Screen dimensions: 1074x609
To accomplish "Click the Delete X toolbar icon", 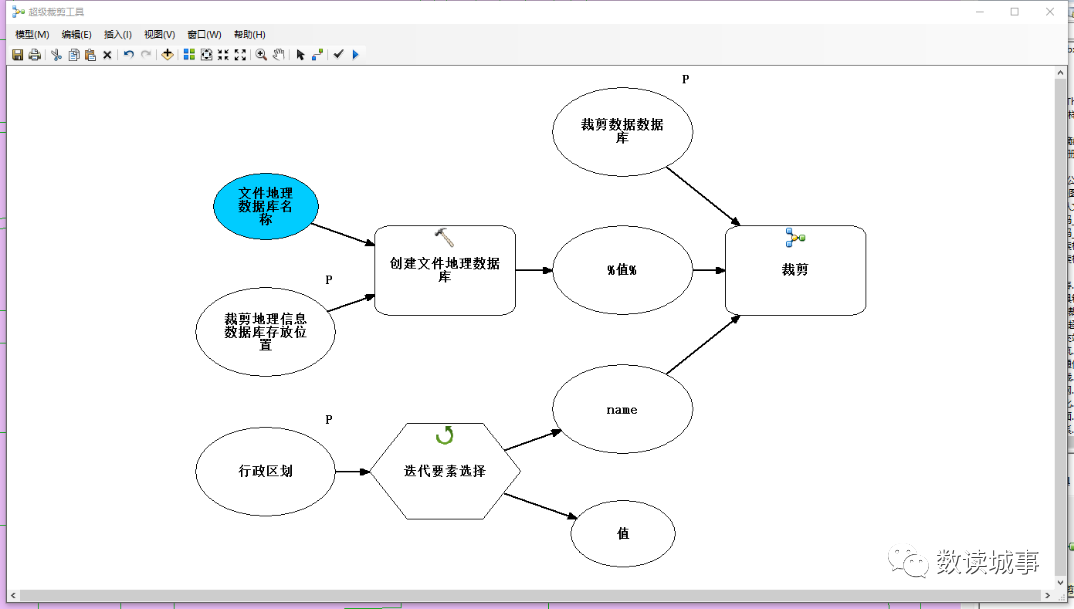I will (107, 55).
